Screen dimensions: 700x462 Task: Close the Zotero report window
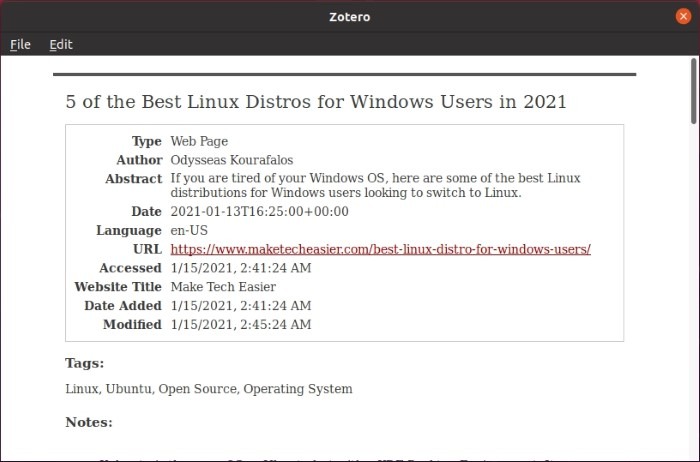pos(683,17)
